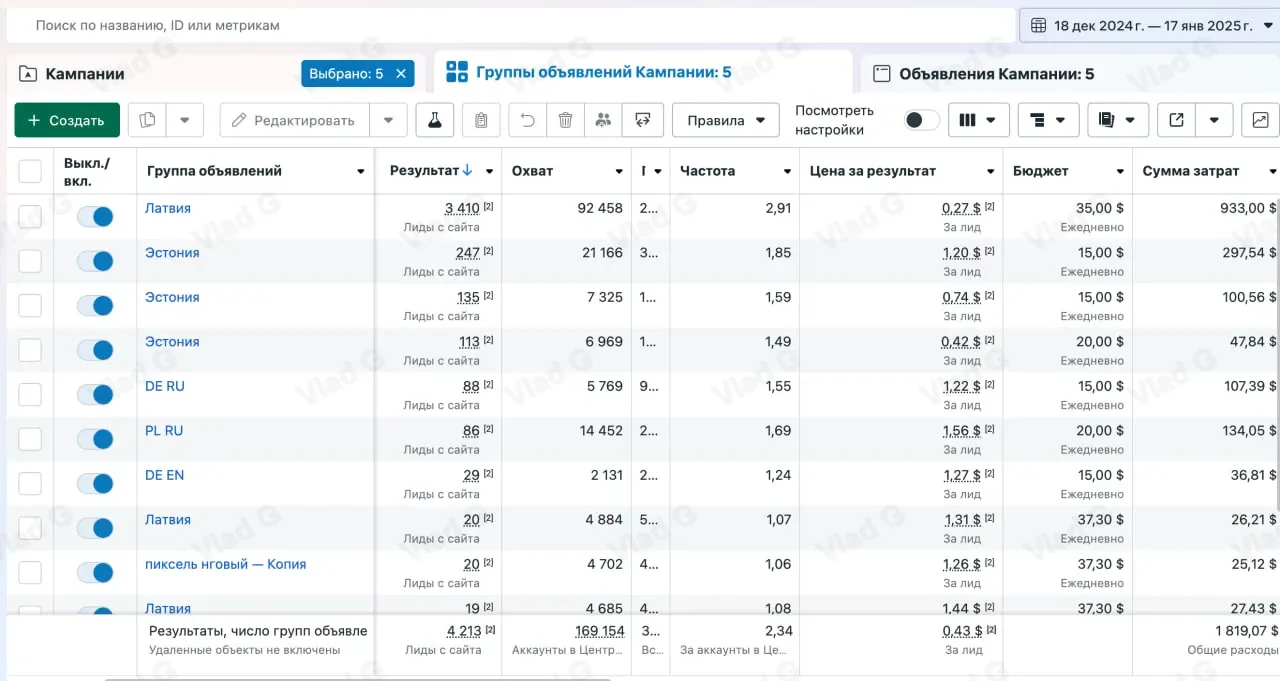
Task: Click the export share icon
Action: [1177, 120]
